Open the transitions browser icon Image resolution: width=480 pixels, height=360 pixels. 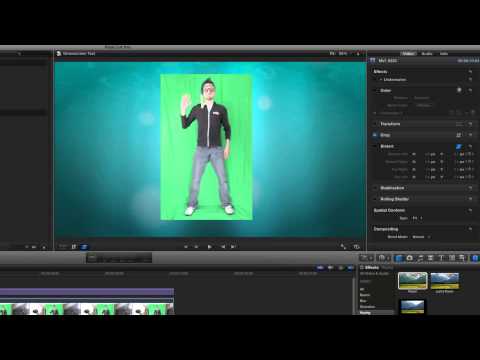tap(430, 258)
